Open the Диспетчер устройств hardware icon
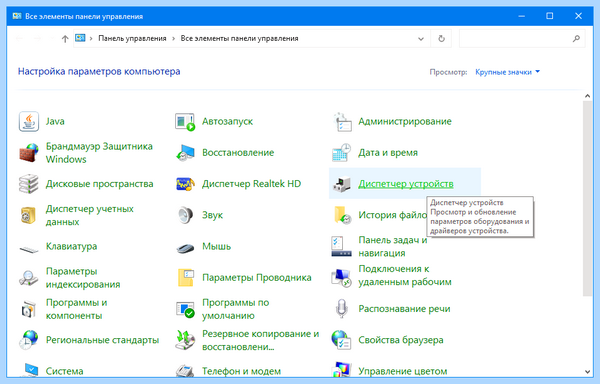The image size is (600, 384). click(x=342, y=184)
